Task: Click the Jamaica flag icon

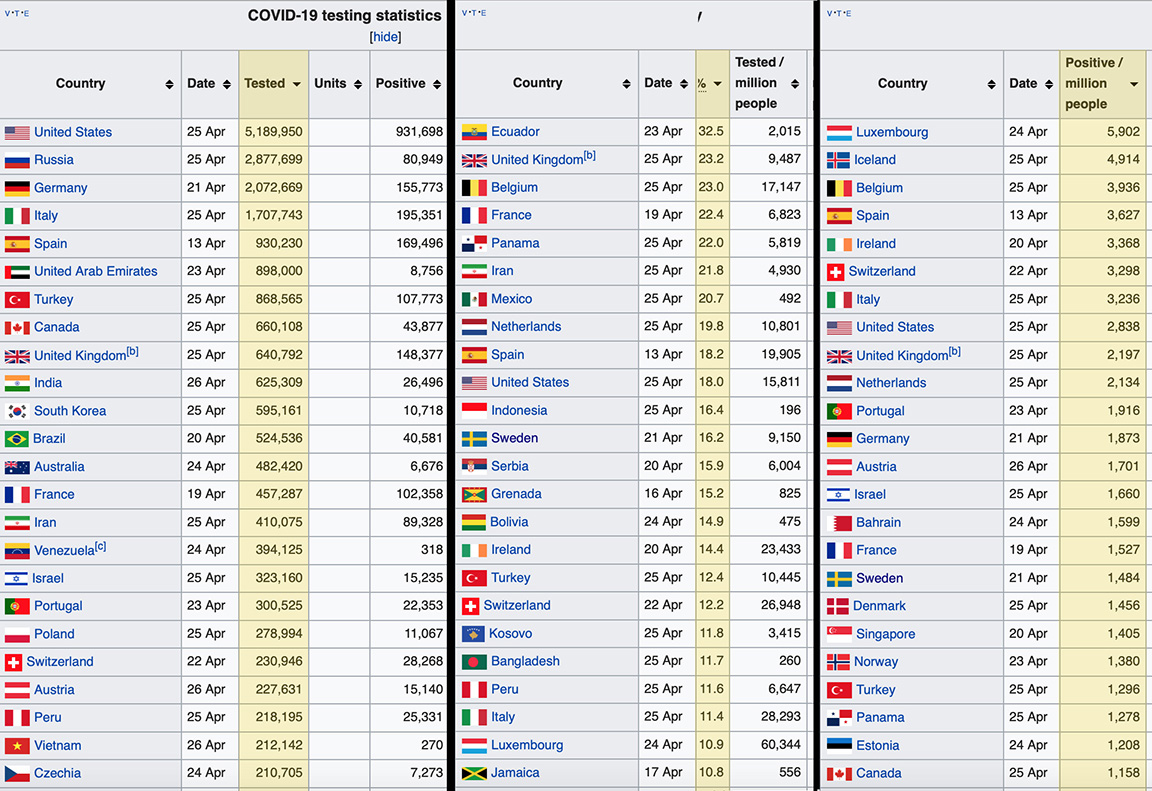Action: pos(474,773)
